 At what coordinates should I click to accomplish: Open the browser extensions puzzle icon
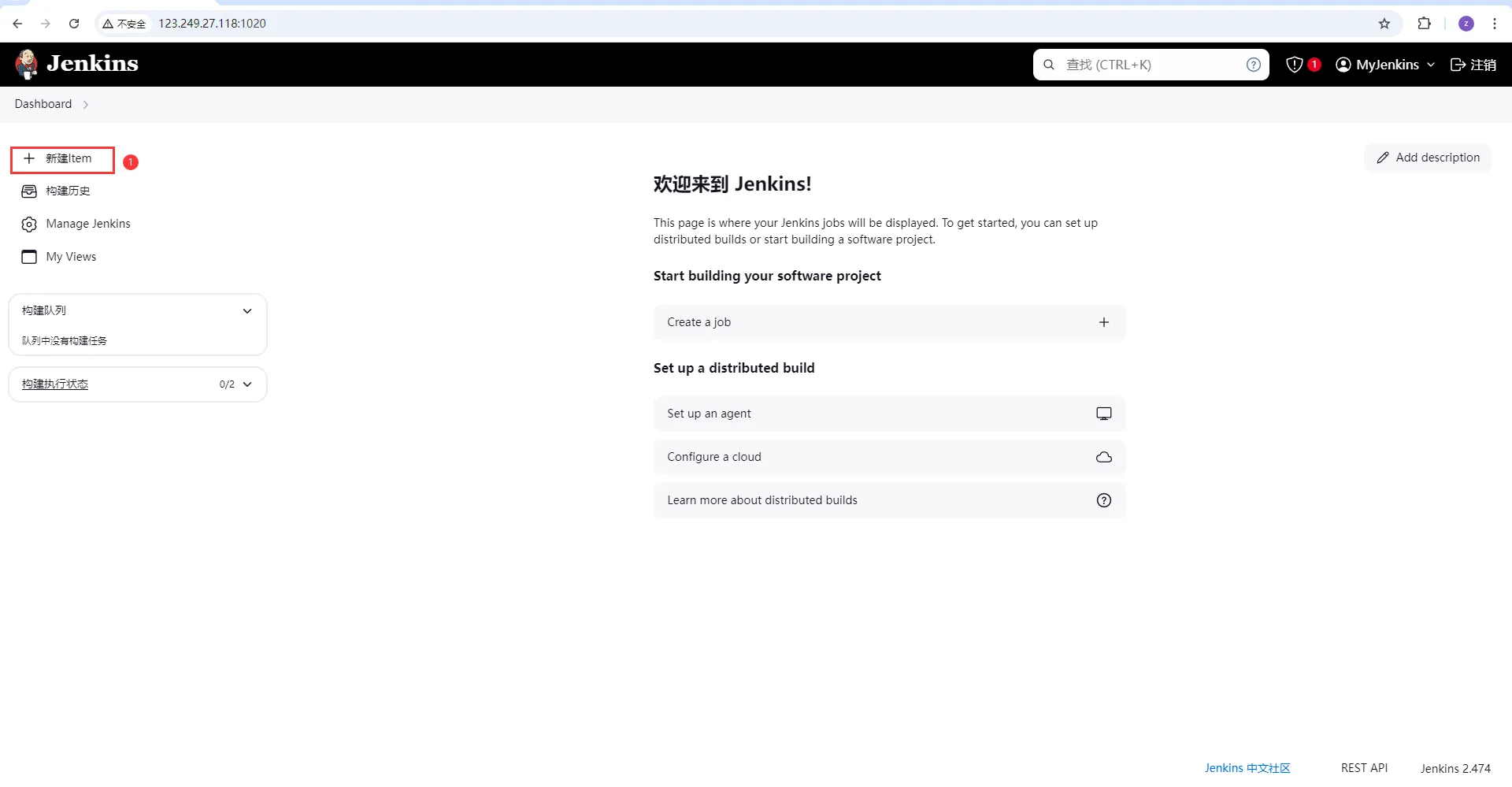coord(1424,24)
